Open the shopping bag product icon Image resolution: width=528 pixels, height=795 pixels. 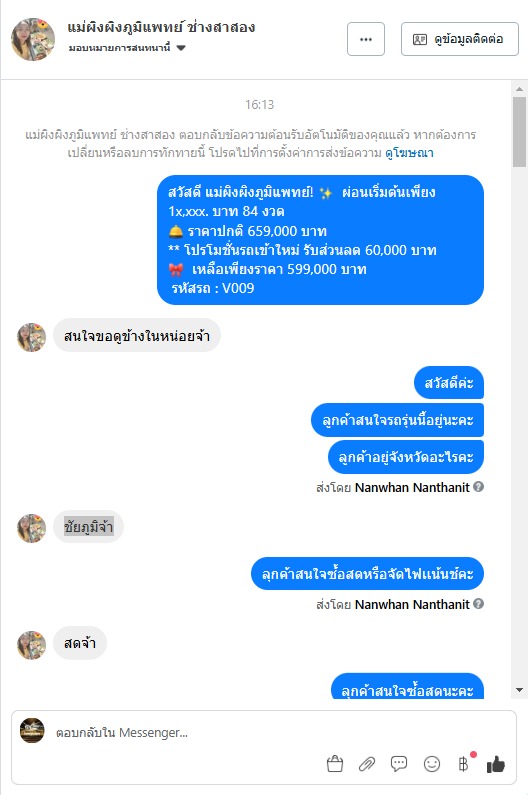[335, 764]
